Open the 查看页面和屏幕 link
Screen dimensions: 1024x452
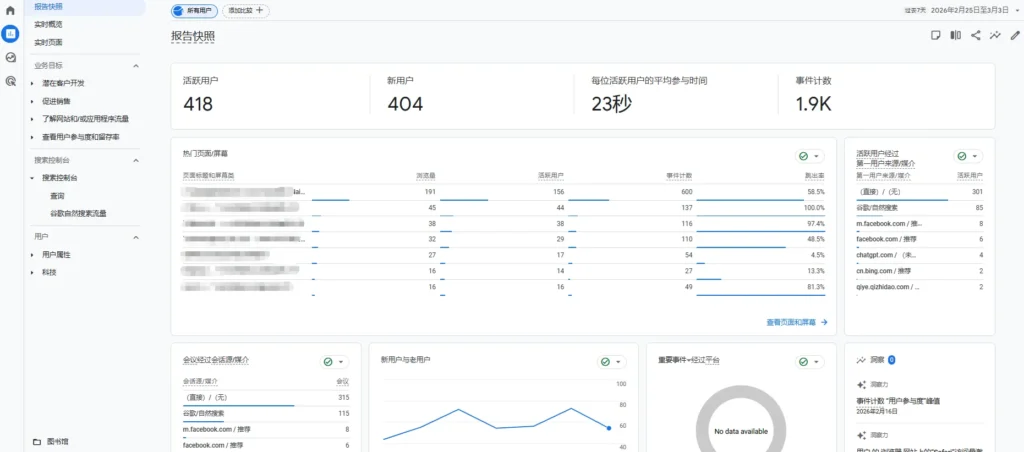pyautogui.click(x=797, y=322)
